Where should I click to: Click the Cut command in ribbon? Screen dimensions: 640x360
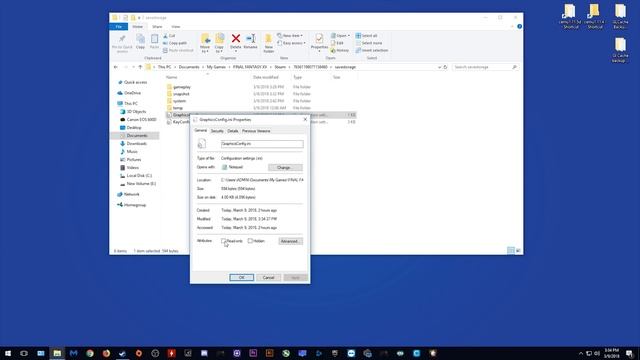click(x=169, y=36)
